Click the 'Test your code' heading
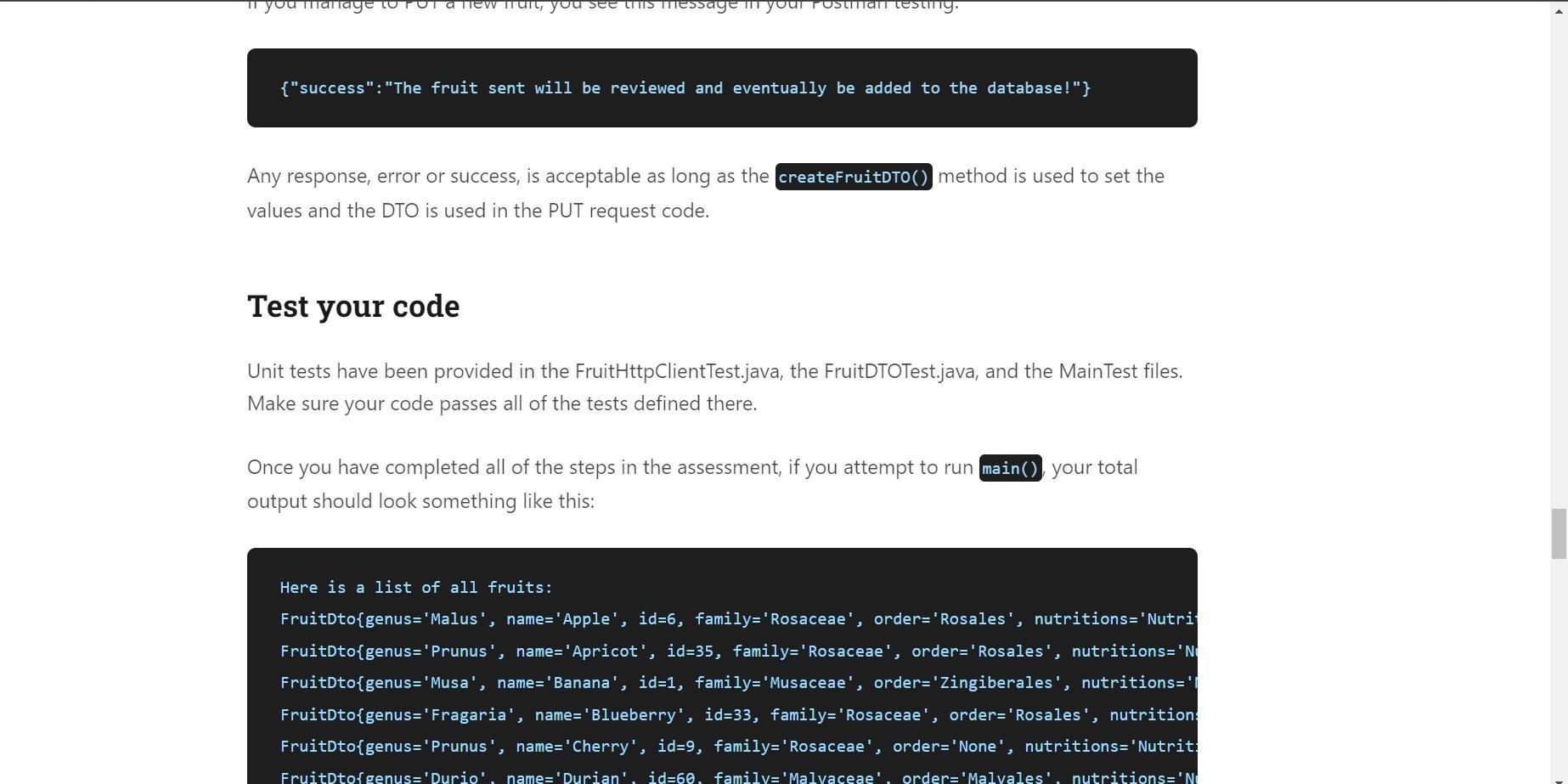The image size is (1568, 784). click(x=353, y=306)
